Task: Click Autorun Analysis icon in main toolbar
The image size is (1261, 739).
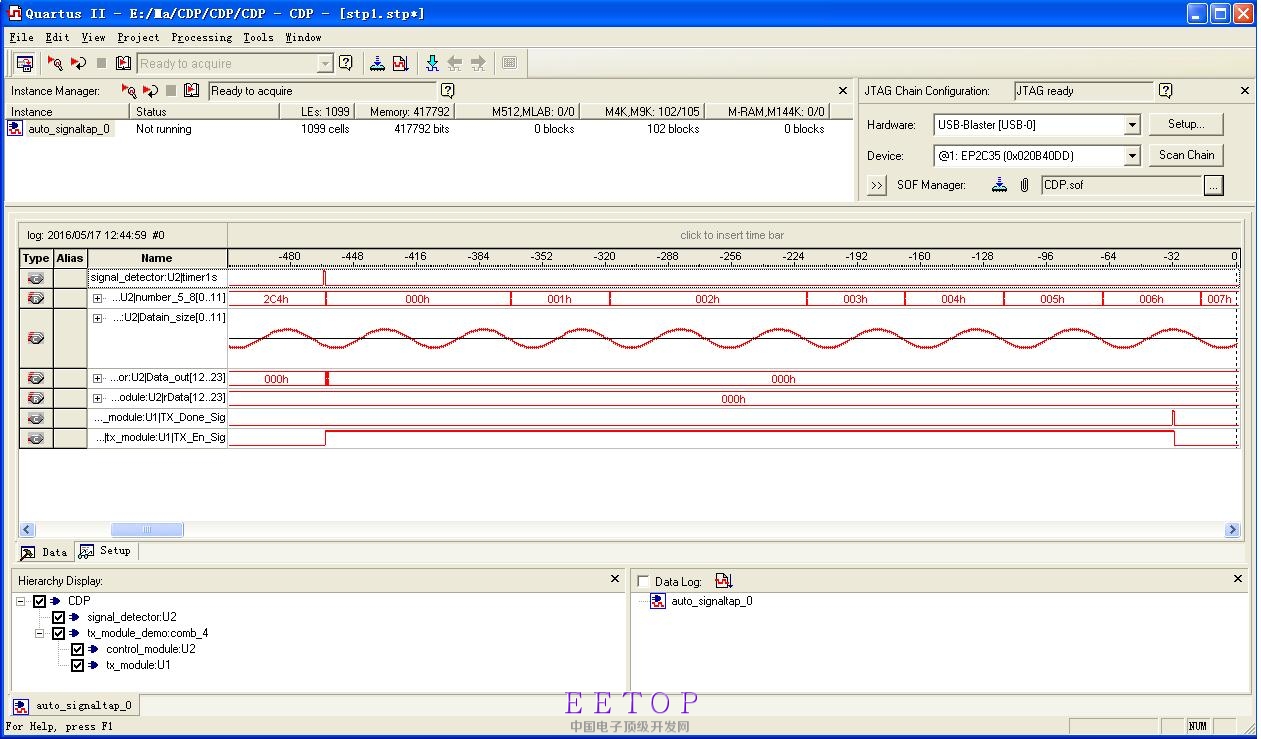Action: coord(78,63)
